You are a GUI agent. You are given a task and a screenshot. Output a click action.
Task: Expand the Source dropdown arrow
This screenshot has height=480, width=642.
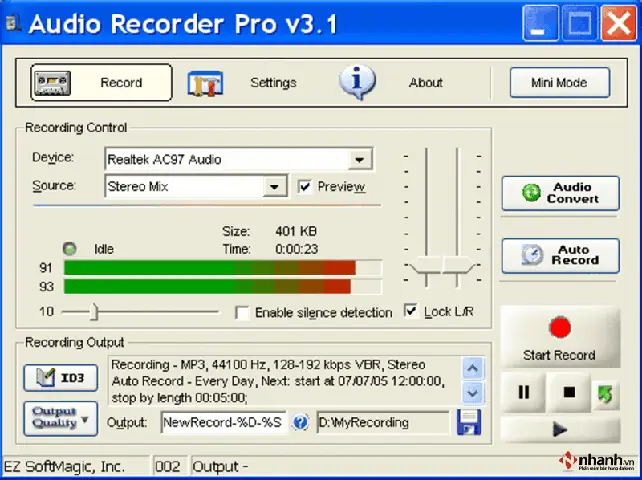tap(274, 187)
